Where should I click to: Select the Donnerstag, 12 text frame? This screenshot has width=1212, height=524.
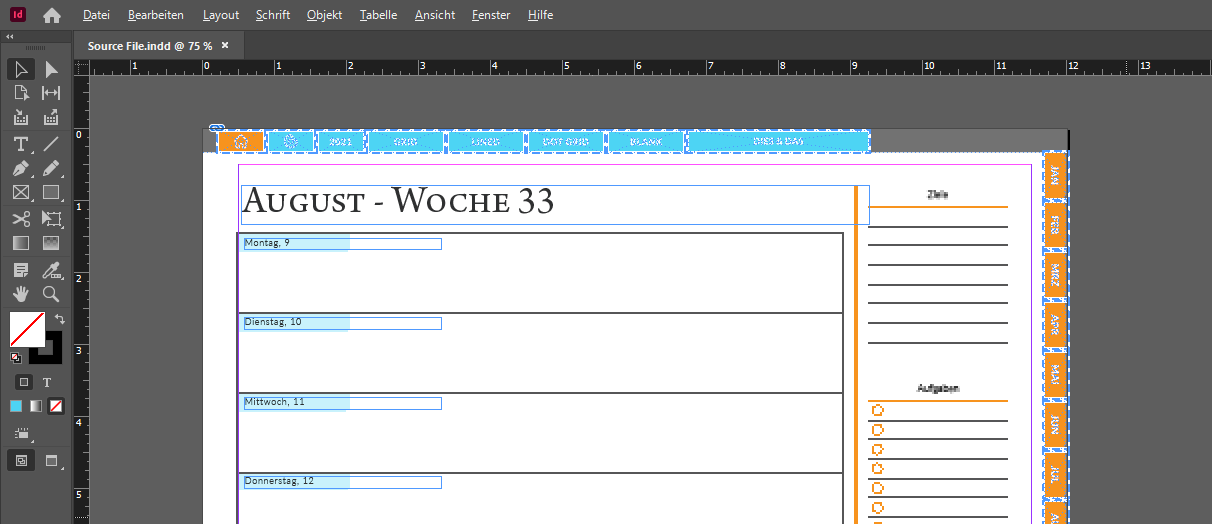pyautogui.click(x=342, y=482)
